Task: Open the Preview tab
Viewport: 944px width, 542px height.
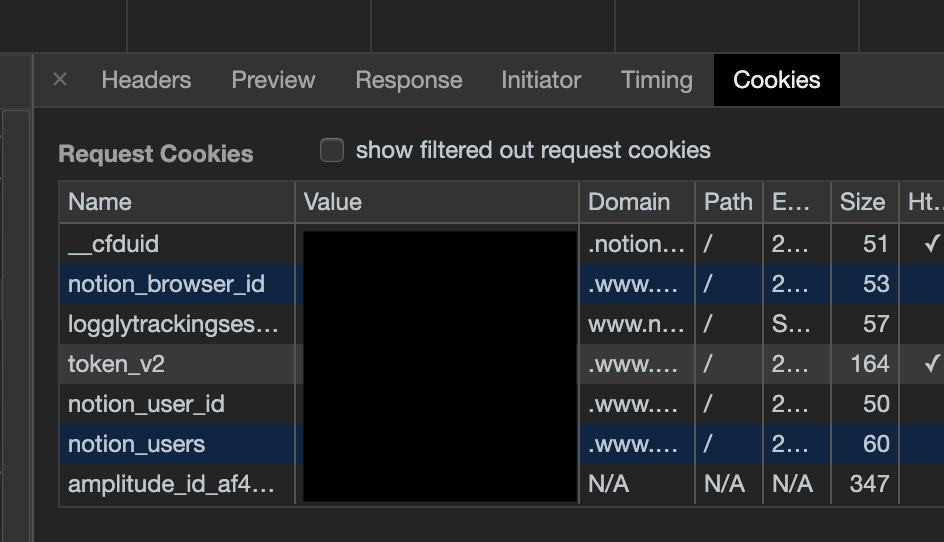Action: coord(273,80)
